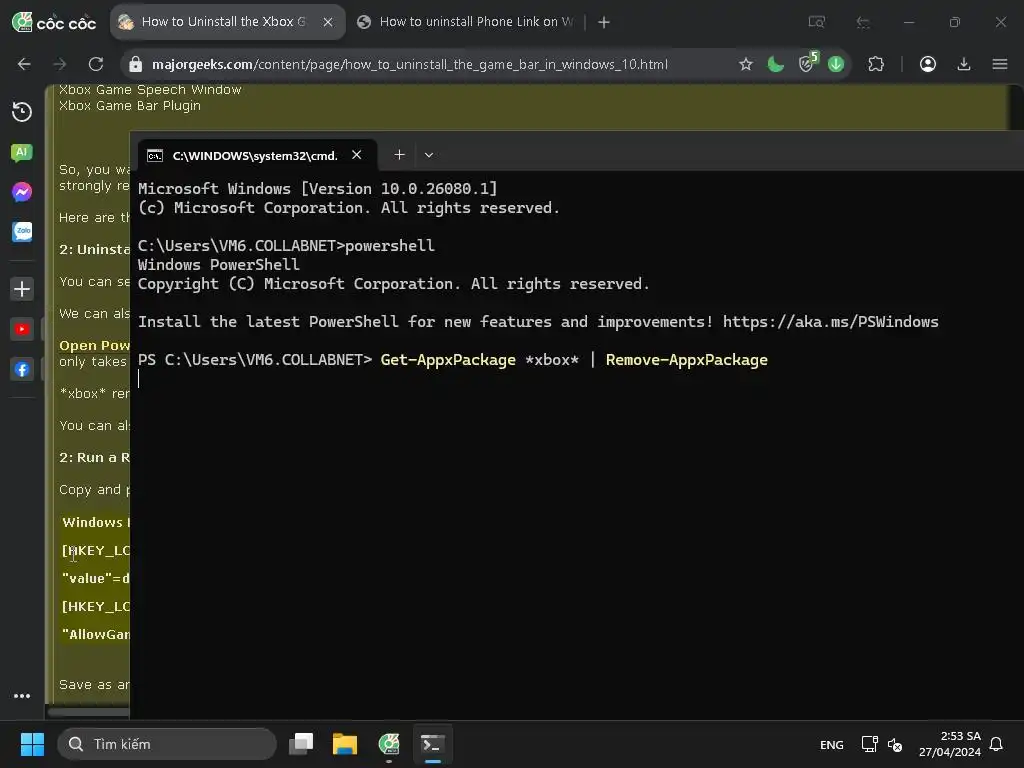Open Messenger from the sidebar
The height and width of the screenshot is (768, 1024).
click(x=22, y=192)
